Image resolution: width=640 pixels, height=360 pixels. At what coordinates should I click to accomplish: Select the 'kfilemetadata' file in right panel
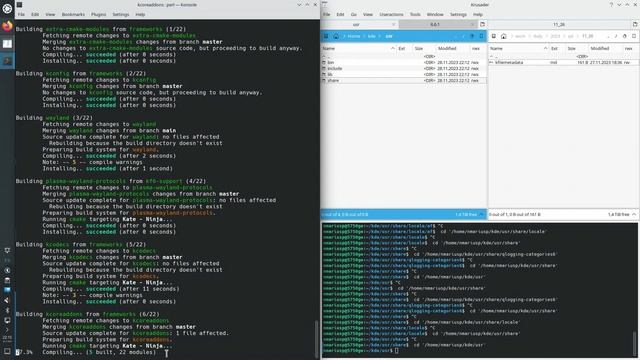coord(563,62)
